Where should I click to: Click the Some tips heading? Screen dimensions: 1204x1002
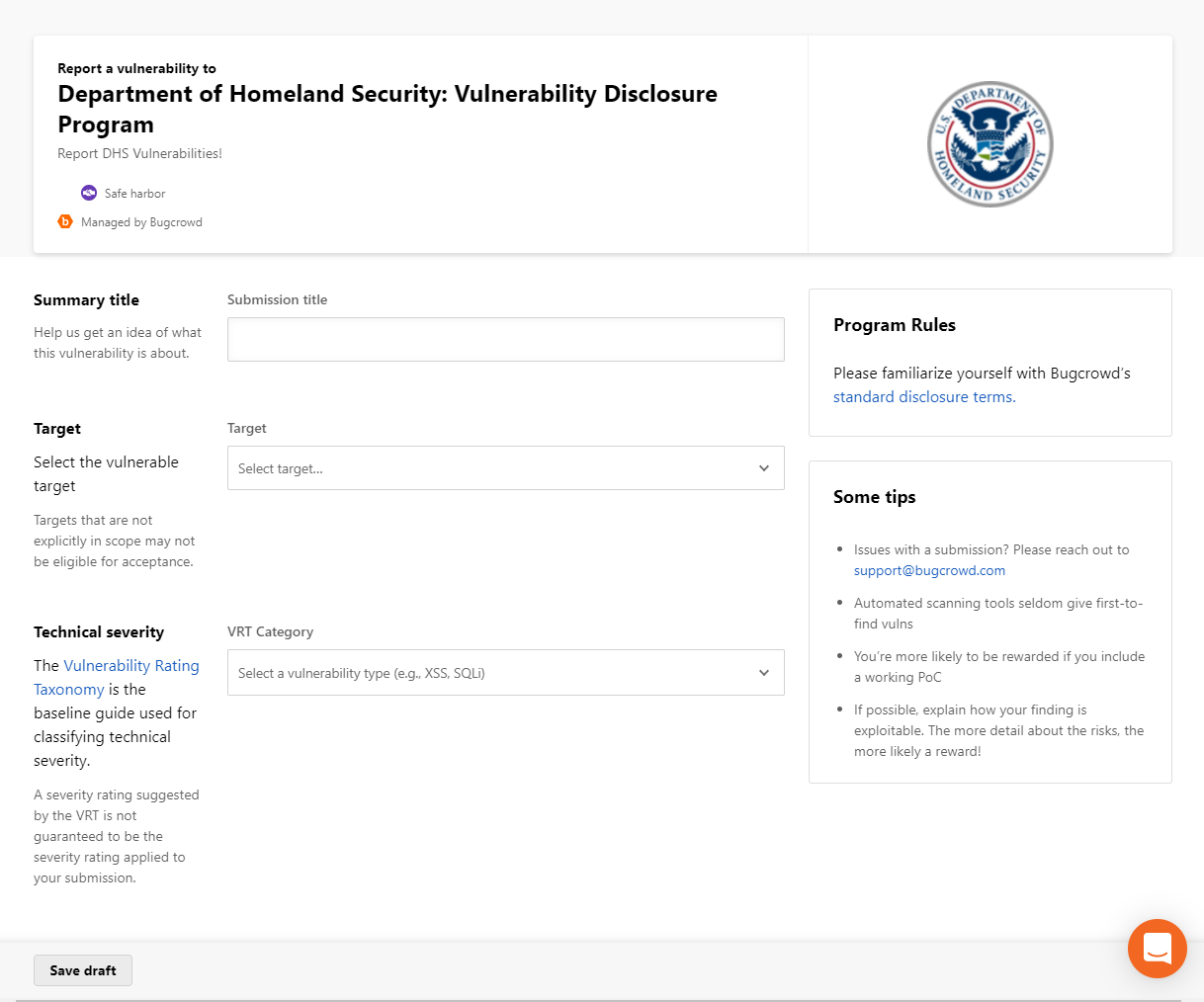[x=875, y=497]
